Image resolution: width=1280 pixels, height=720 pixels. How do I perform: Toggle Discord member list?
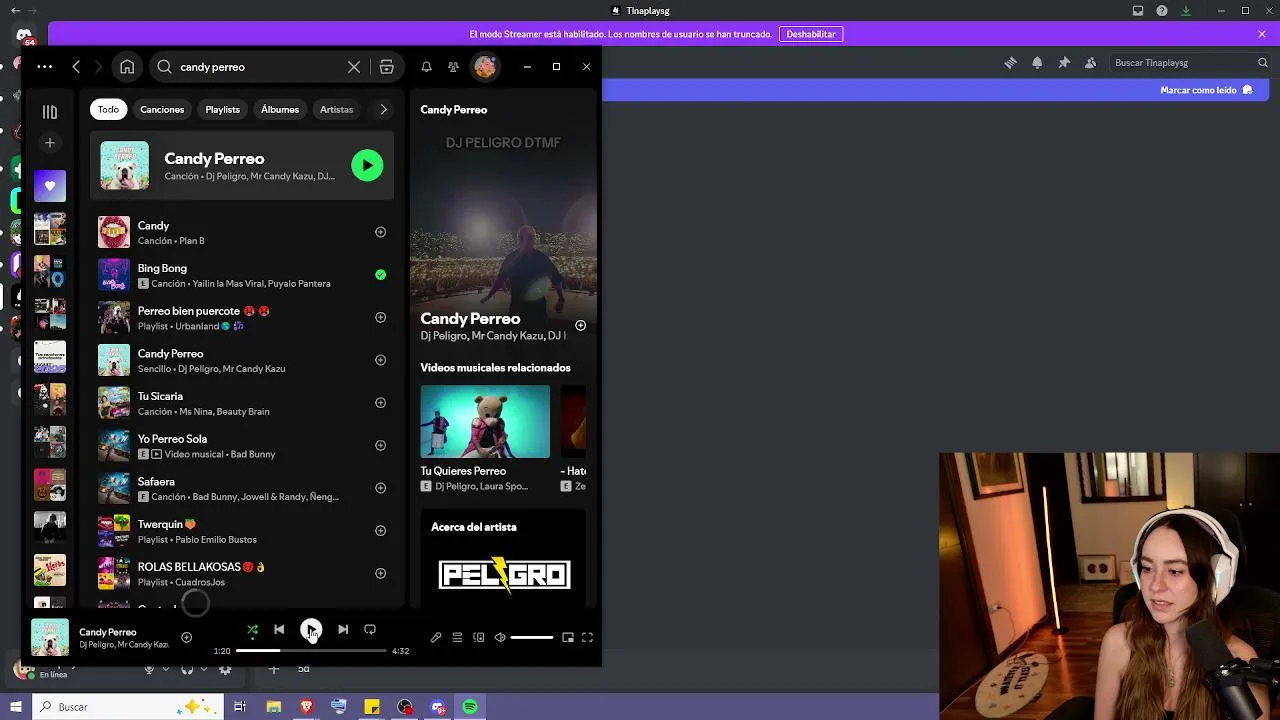(x=1090, y=62)
